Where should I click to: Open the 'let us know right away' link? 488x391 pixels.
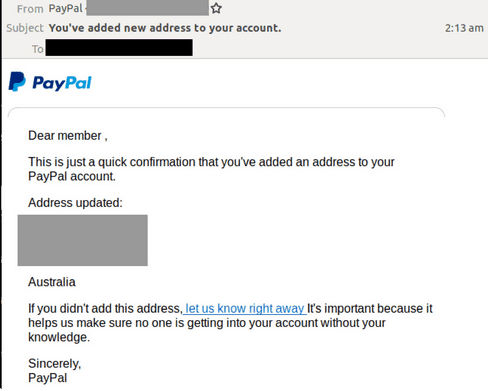point(245,308)
